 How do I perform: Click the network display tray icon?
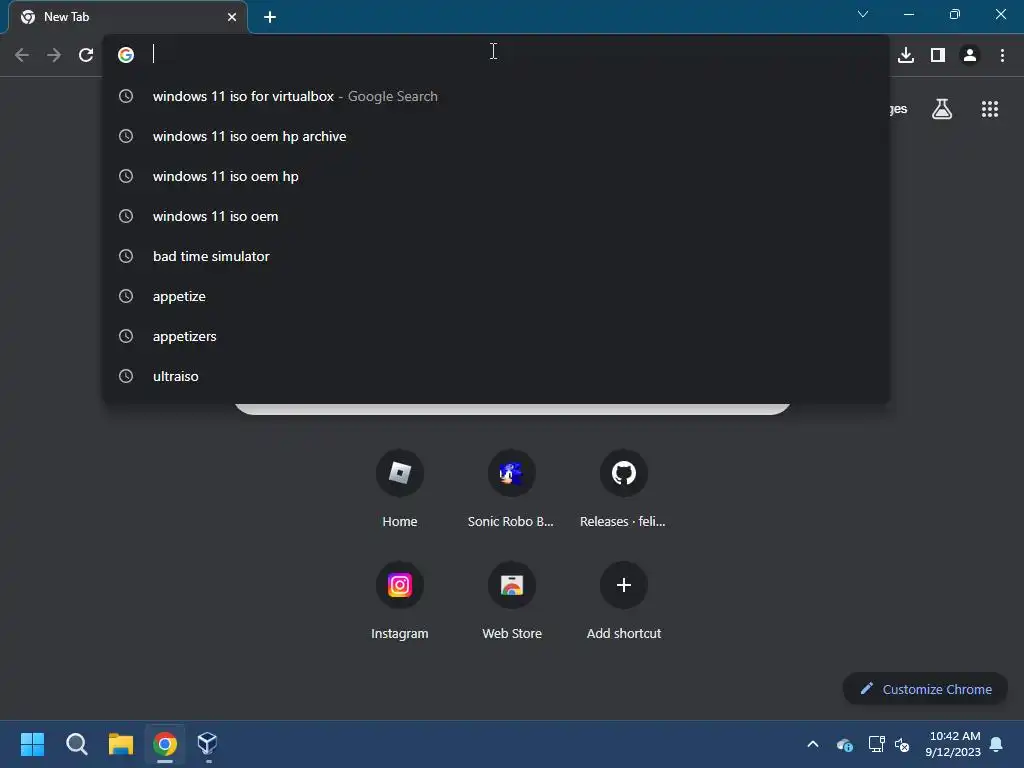point(876,744)
